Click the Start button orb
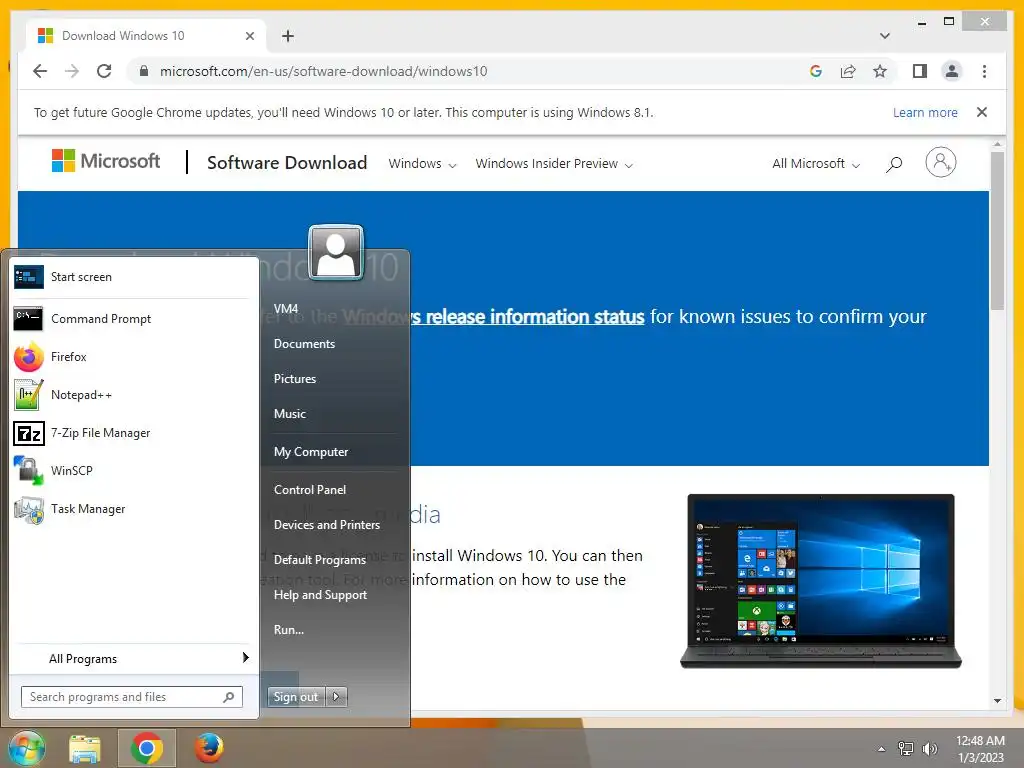The height and width of the screenshot is (768, 1024). tap(26, 748)
